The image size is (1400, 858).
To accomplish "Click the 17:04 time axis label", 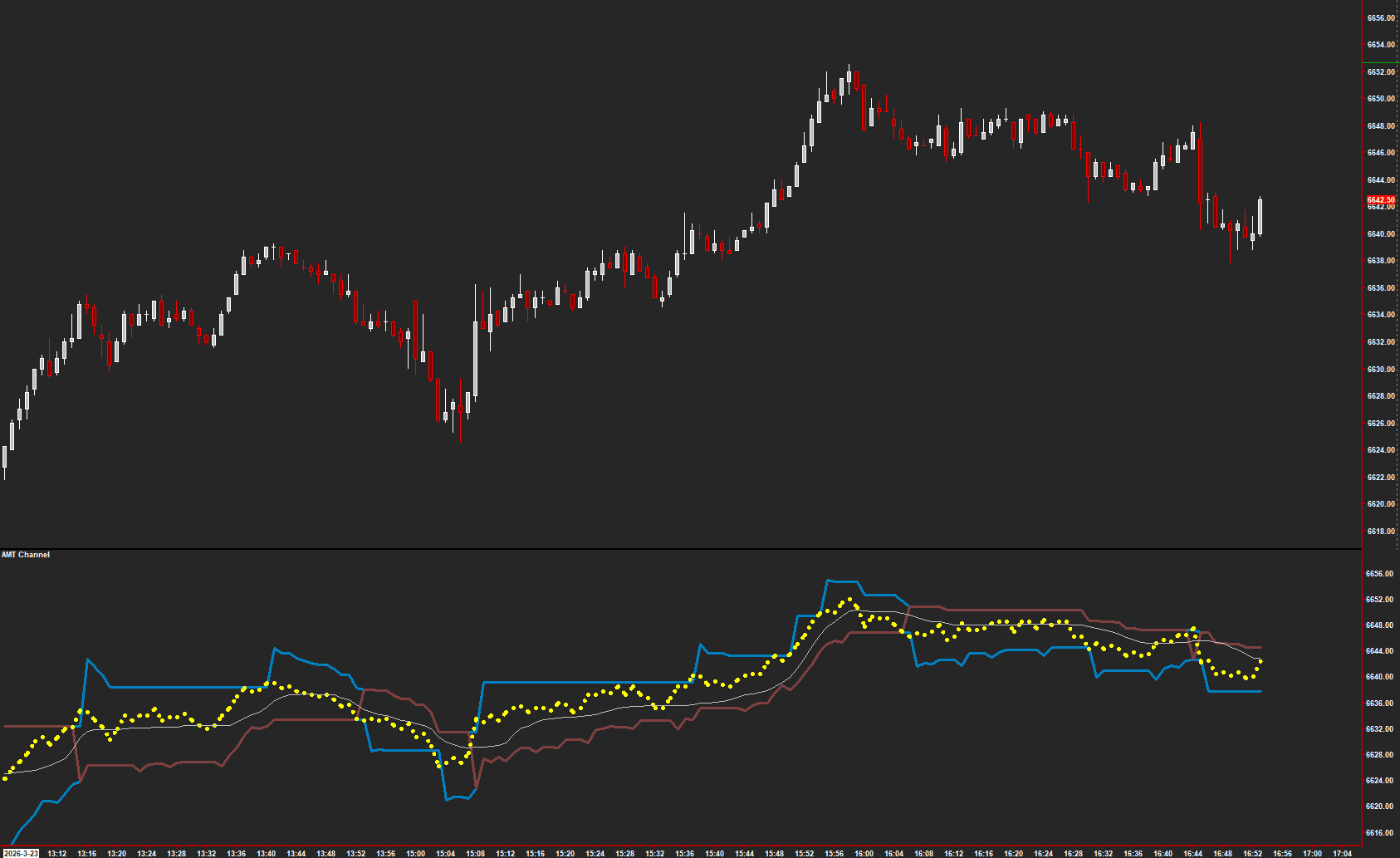I will pyautogui.click(x=1342, y=853).
